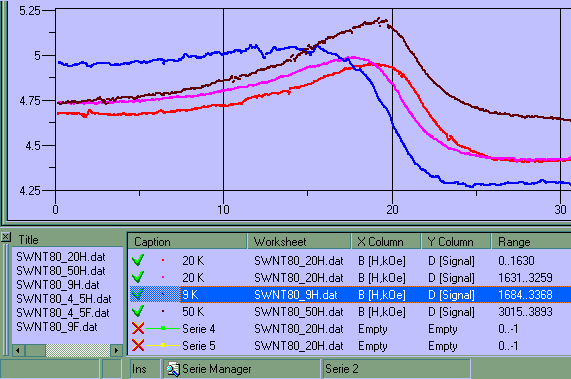Click the Empty Y column cell of Serie 5
Screen dimensions: 571x379
(x=442, y=346)
